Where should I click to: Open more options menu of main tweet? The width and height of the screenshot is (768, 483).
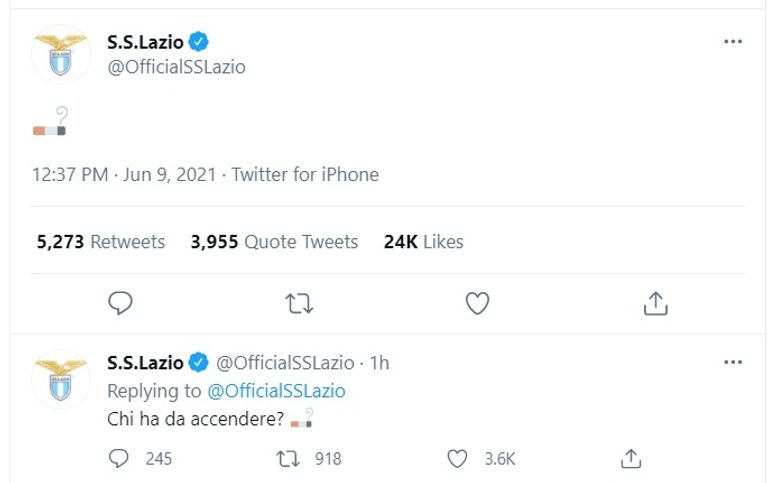[732, 42]
